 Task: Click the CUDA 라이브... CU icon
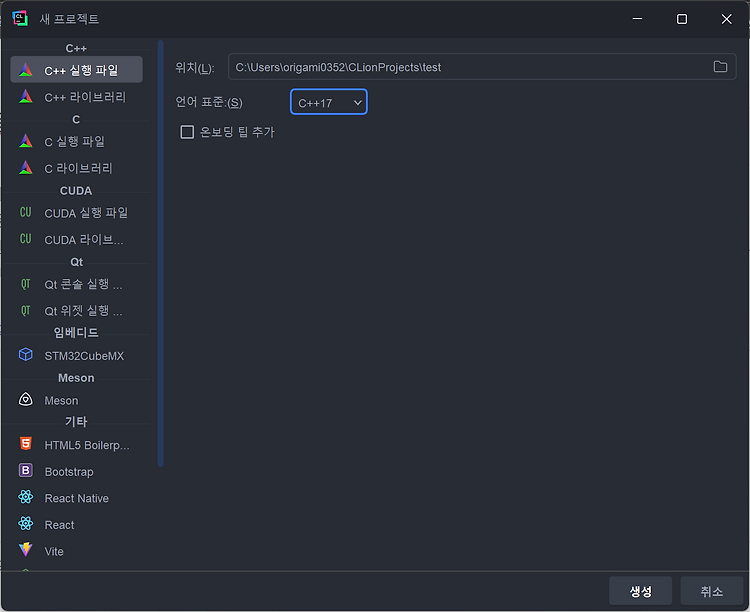coord(26,239)
